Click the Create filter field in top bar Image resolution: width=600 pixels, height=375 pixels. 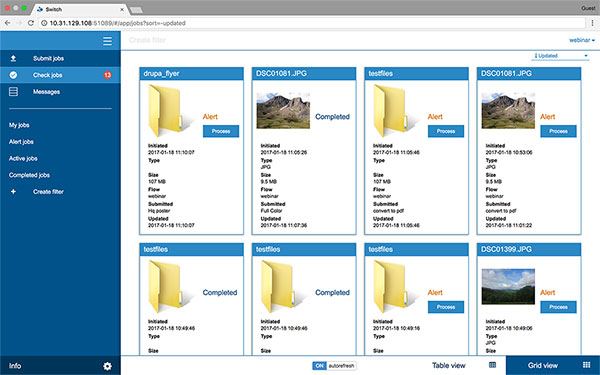(147, 40)
